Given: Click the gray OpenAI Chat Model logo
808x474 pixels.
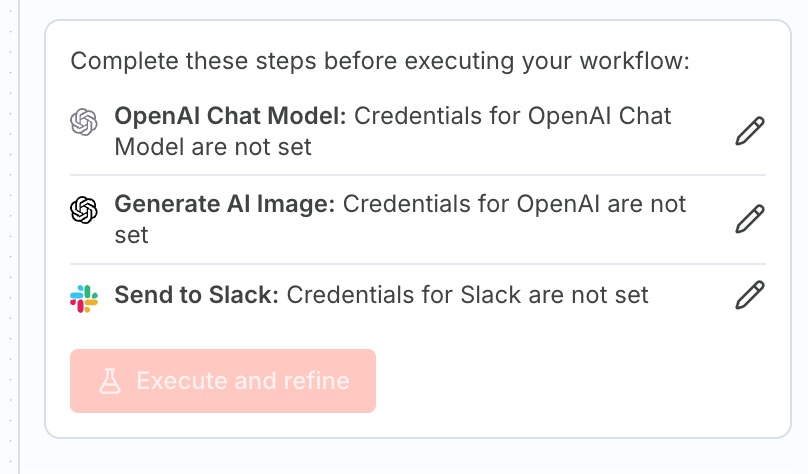Looking at the screenshot, I should [x=84, y=123].
